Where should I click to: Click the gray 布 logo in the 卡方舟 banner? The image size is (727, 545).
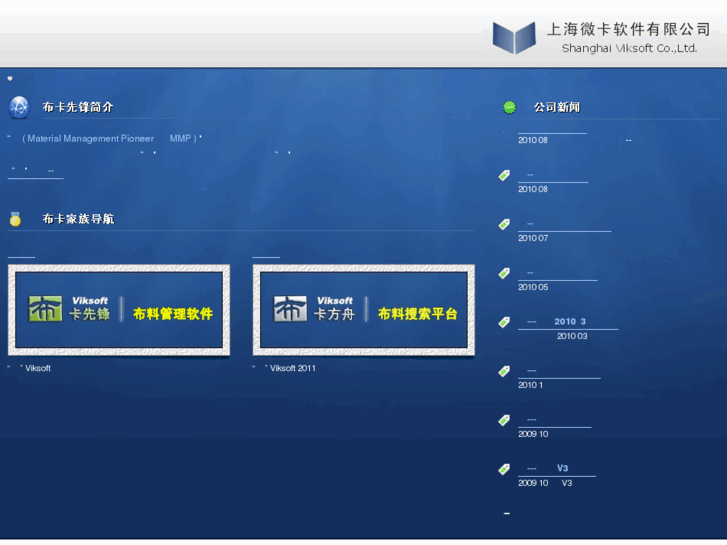point(290,308)
